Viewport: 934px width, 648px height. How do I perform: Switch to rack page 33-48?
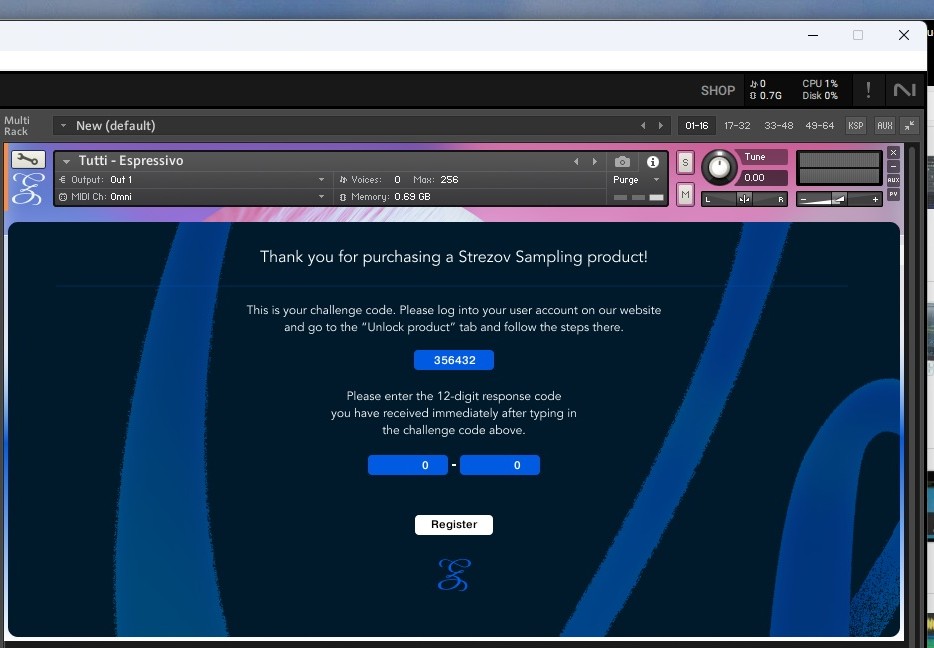coord(778,126)
